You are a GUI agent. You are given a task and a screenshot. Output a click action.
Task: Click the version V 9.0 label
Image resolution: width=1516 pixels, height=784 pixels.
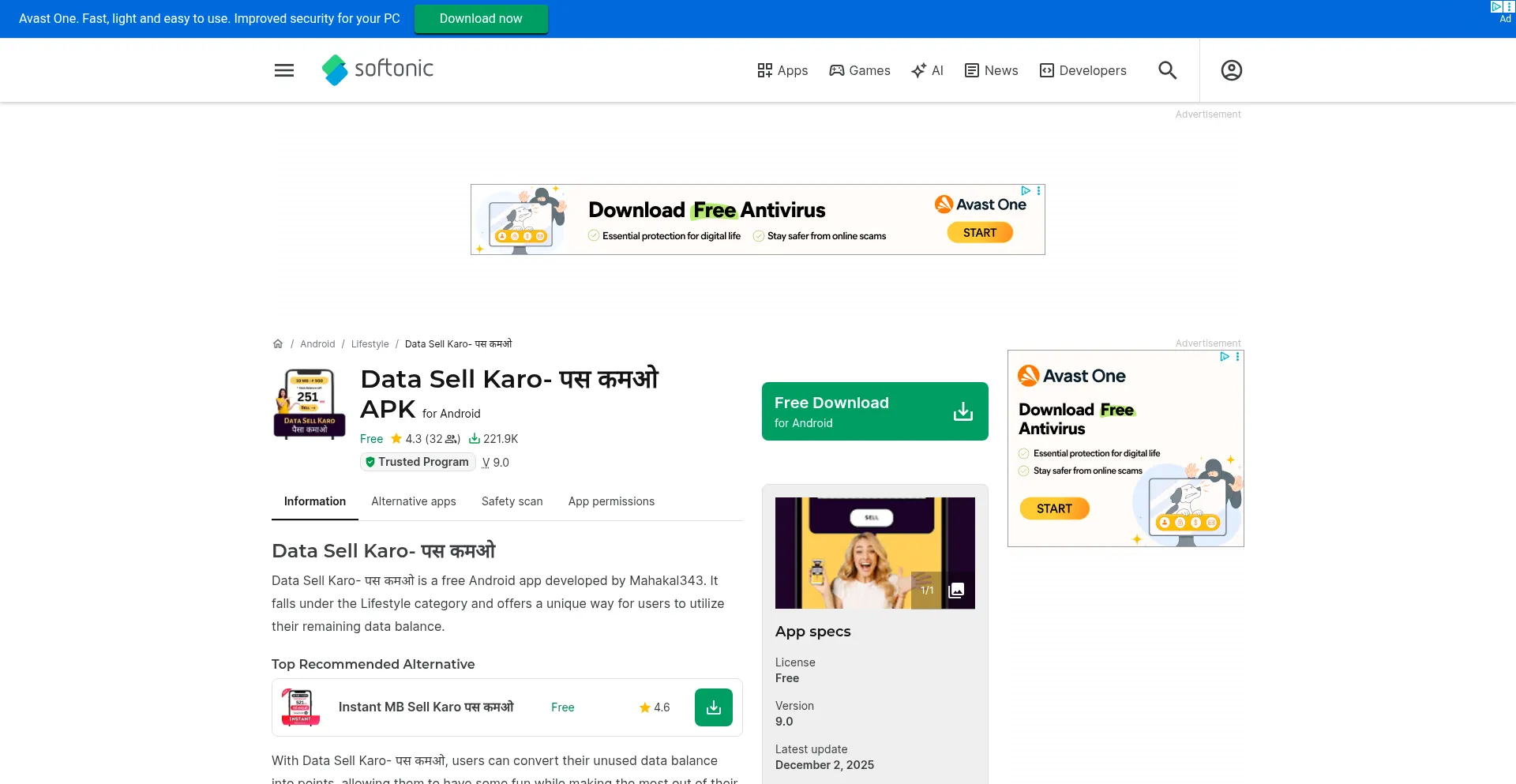[x=496, y=463]
